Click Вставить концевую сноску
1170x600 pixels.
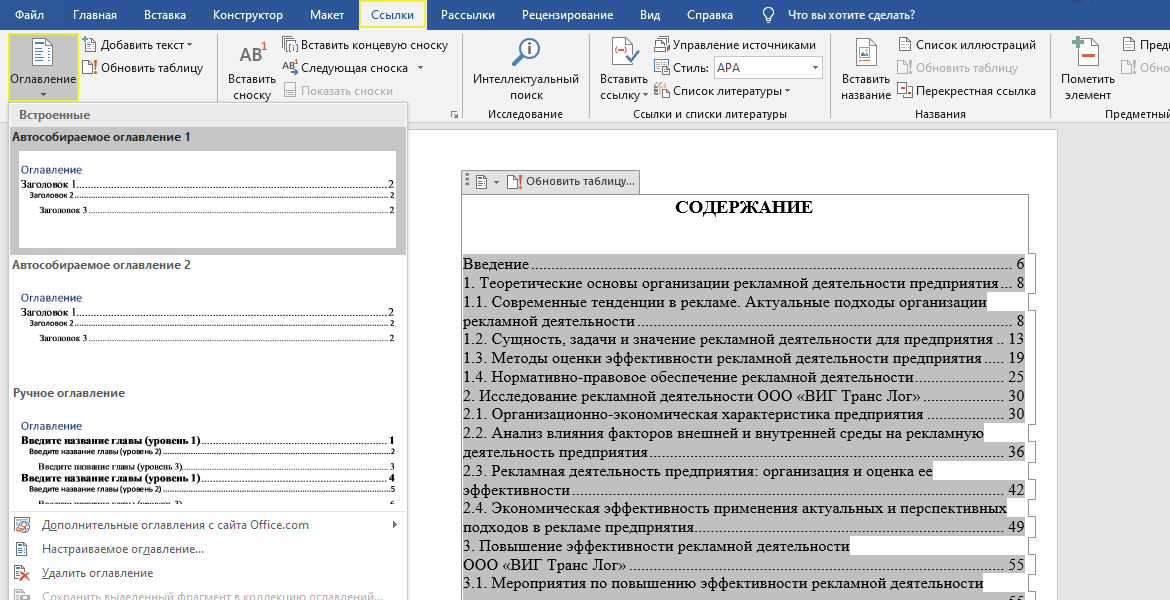[x=365, y=45]
